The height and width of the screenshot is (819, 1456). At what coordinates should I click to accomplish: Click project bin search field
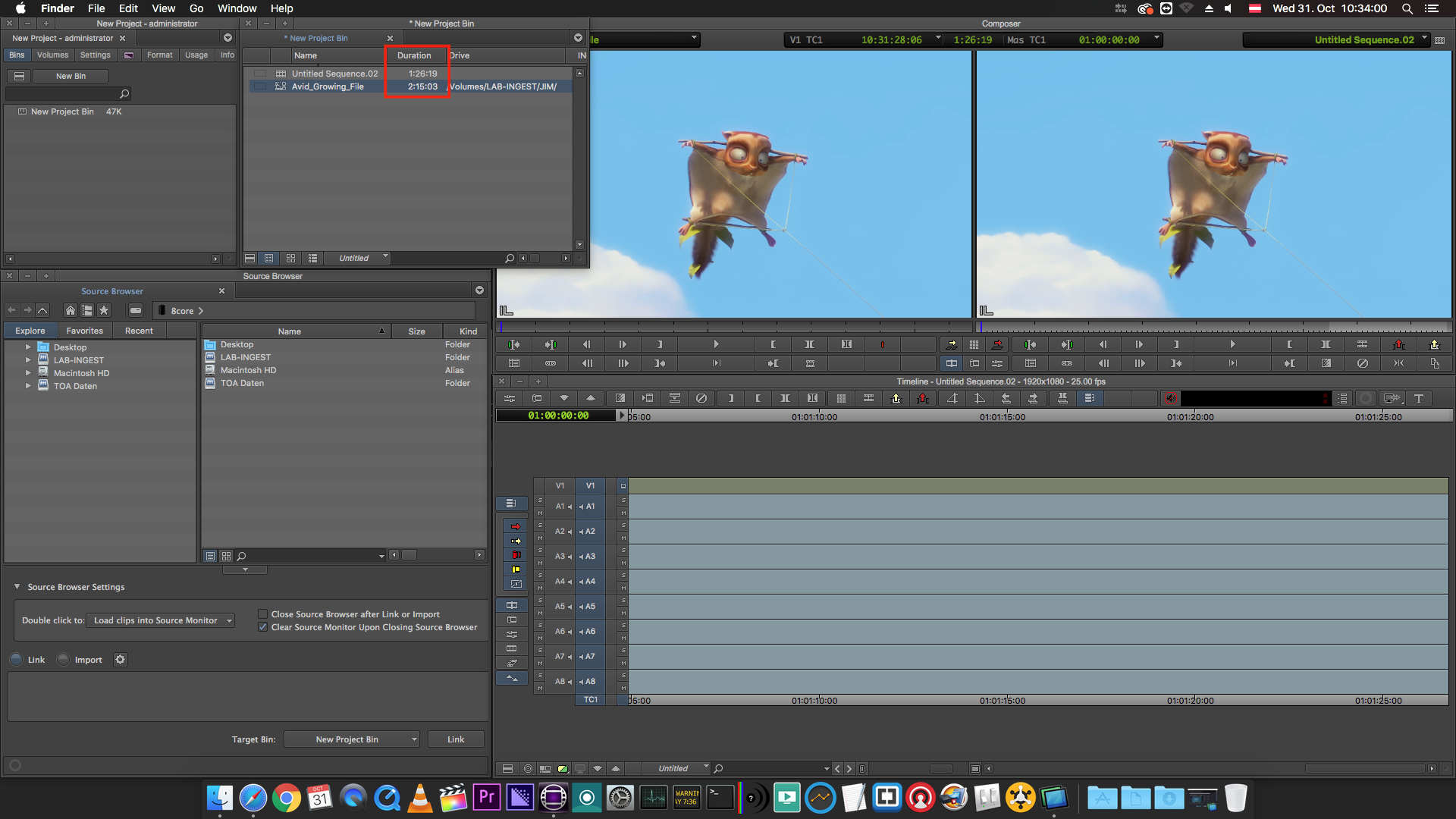67,94
